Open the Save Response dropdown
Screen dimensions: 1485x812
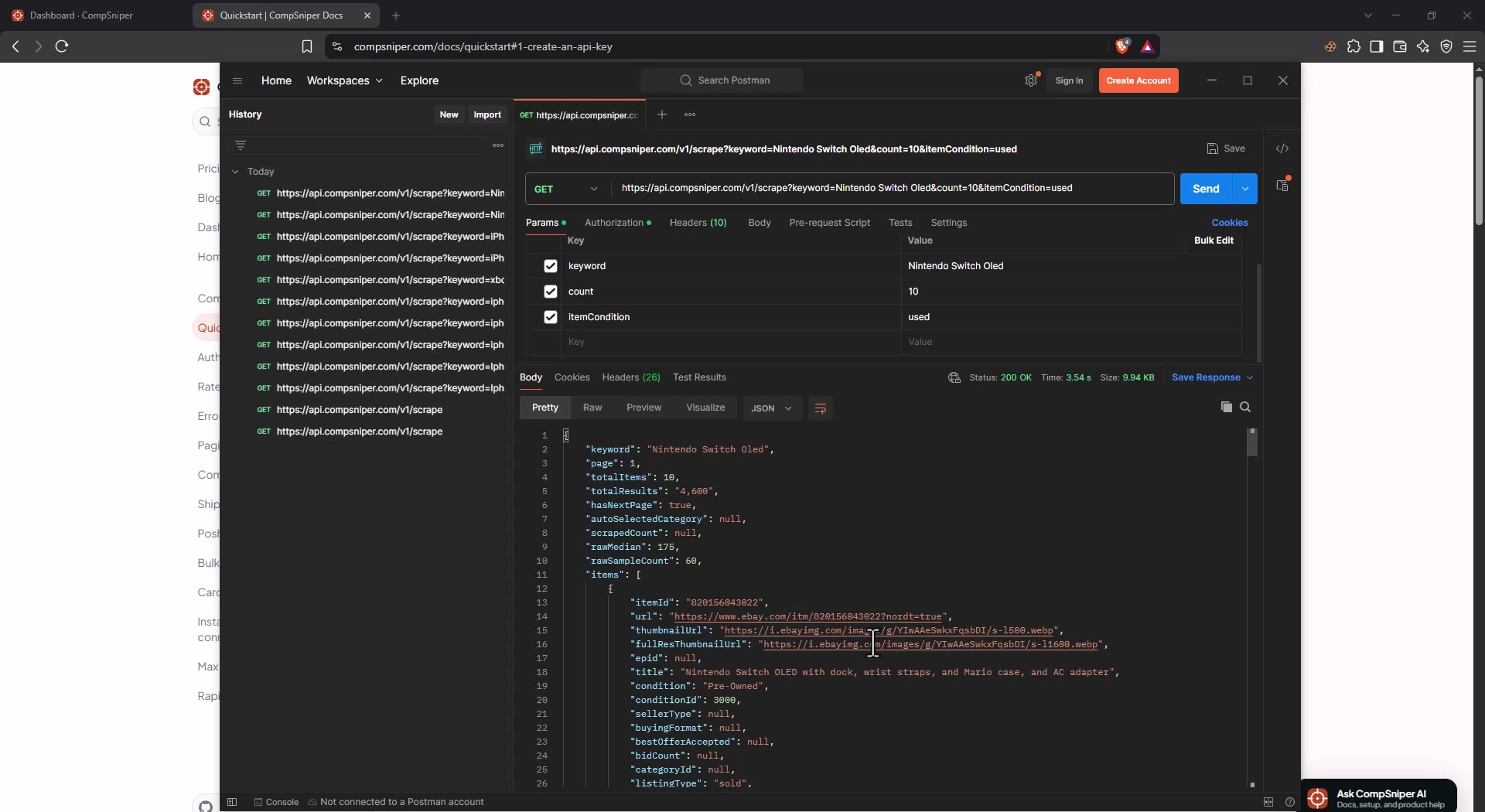coord(1212,377)
